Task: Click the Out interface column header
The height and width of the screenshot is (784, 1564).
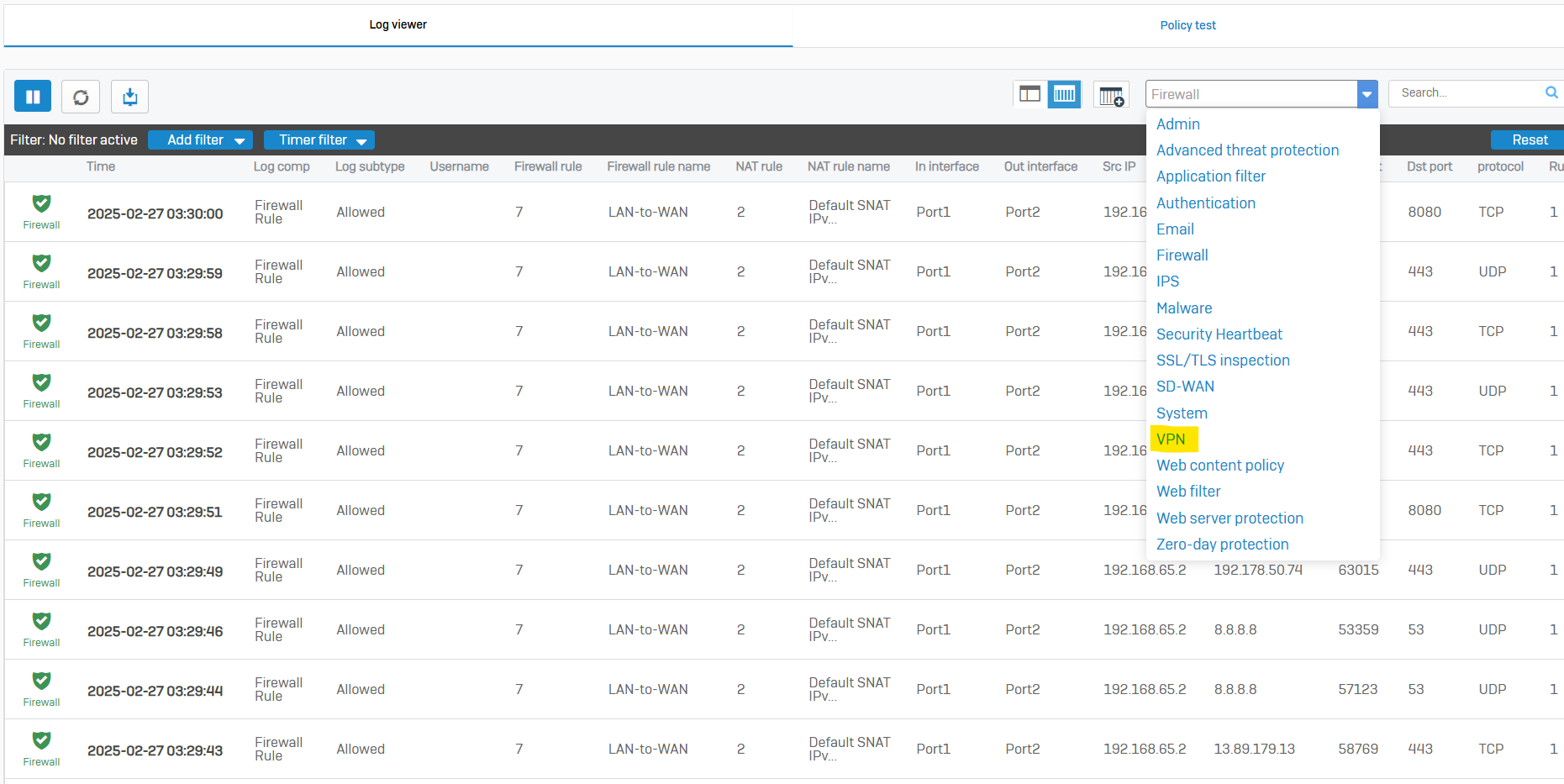Action: pyautogui.click(x=1040, y=166)
